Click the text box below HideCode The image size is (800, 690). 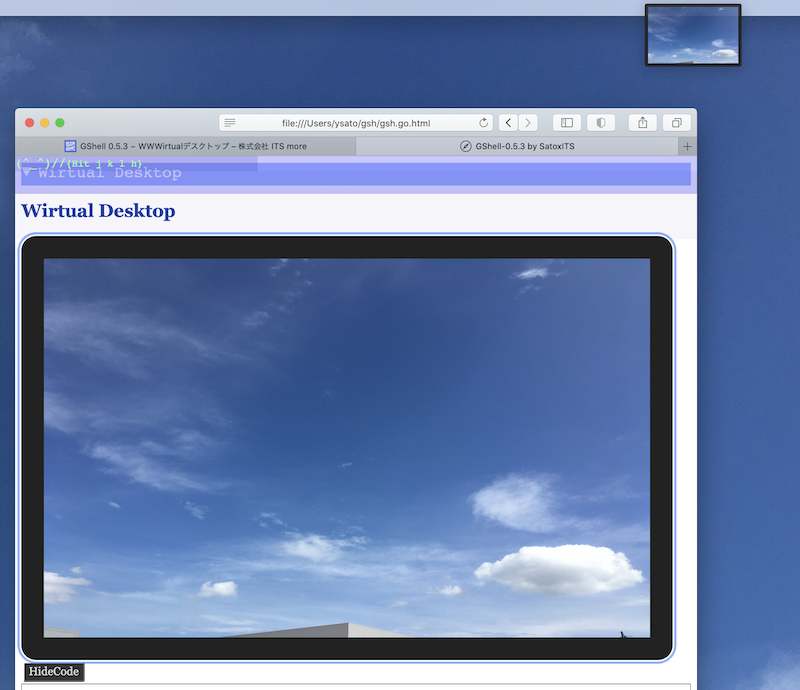pos(355,686)
